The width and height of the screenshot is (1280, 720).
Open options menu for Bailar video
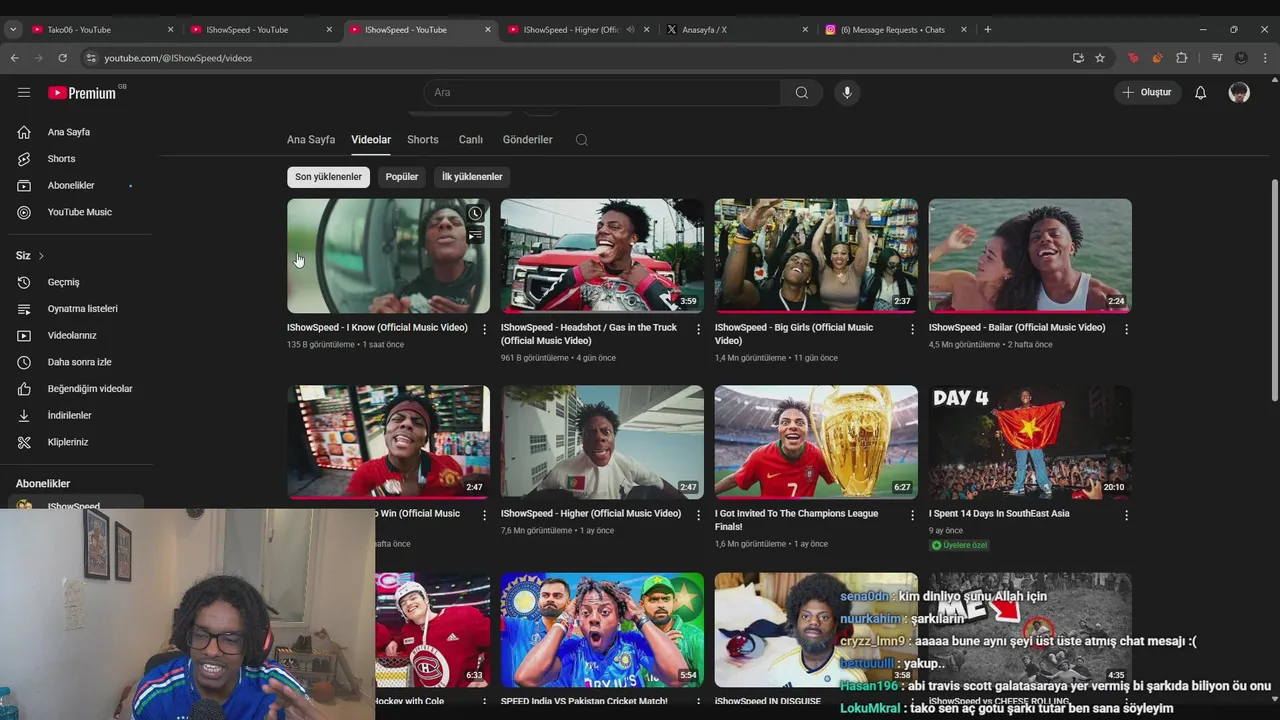[x=1126, y=329]
